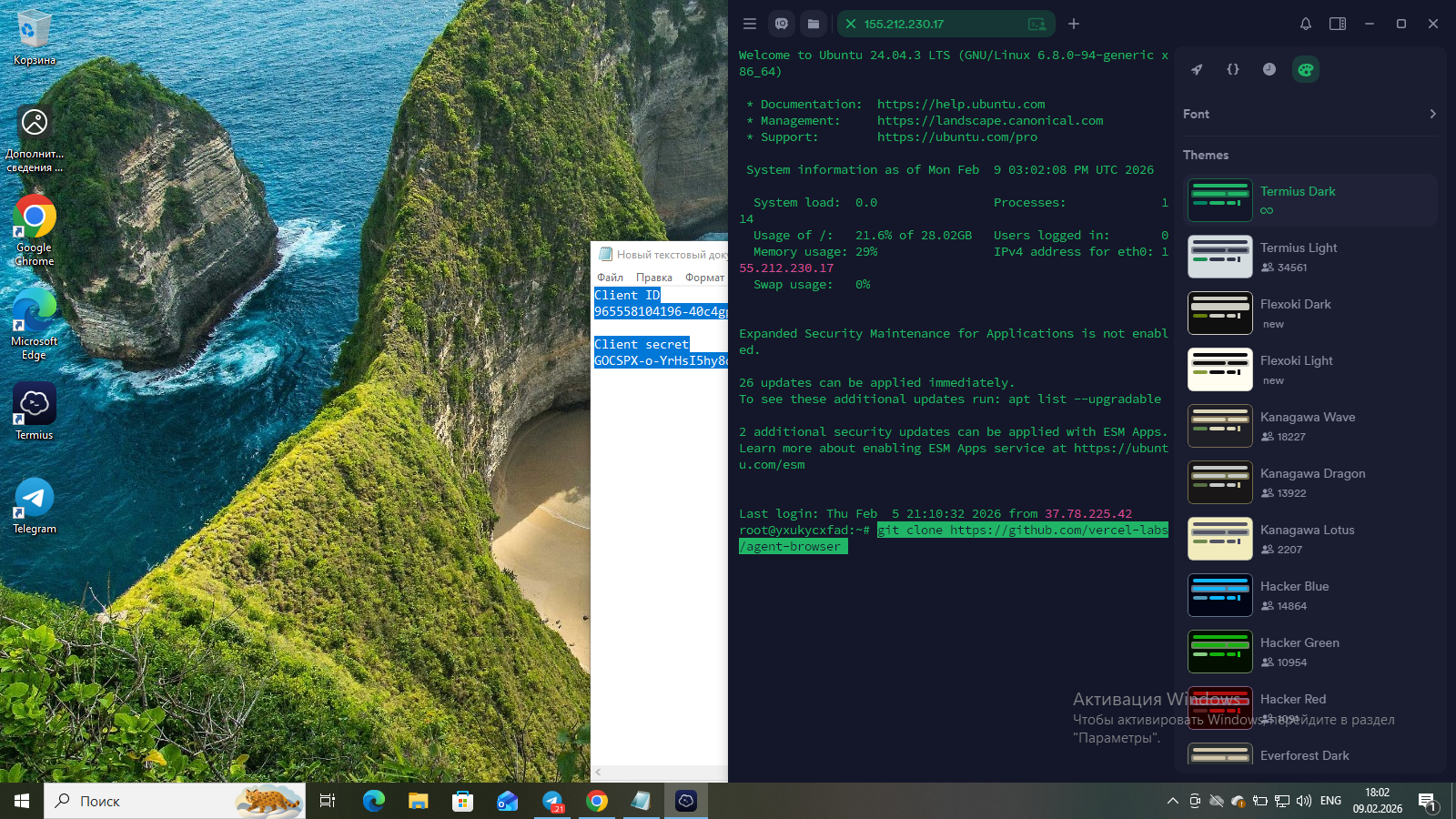The height and width of the screenshot is (819, 1456).
Task: Show hidden system tray icons
Action: [1172, 801]
